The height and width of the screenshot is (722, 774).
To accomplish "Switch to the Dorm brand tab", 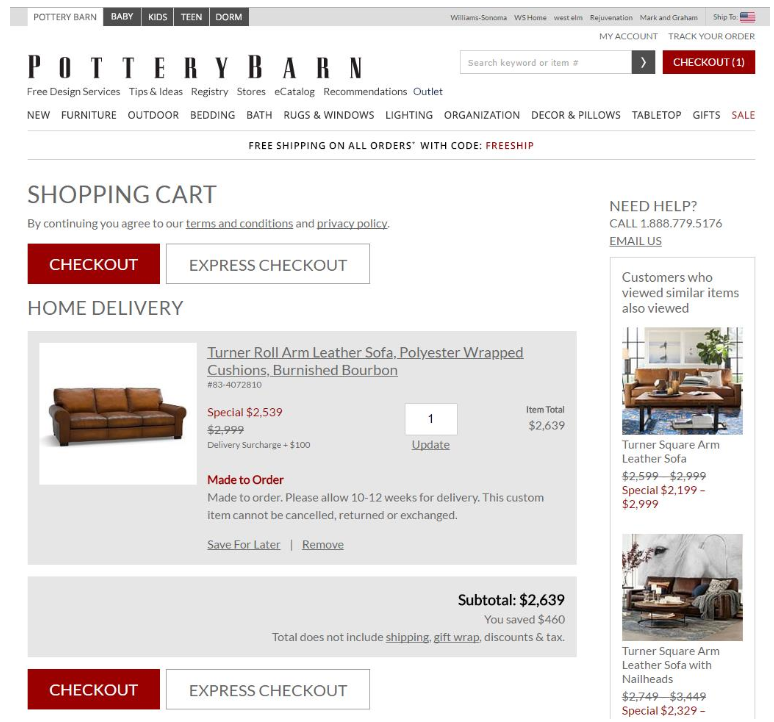I will click(x=229, y=17).
